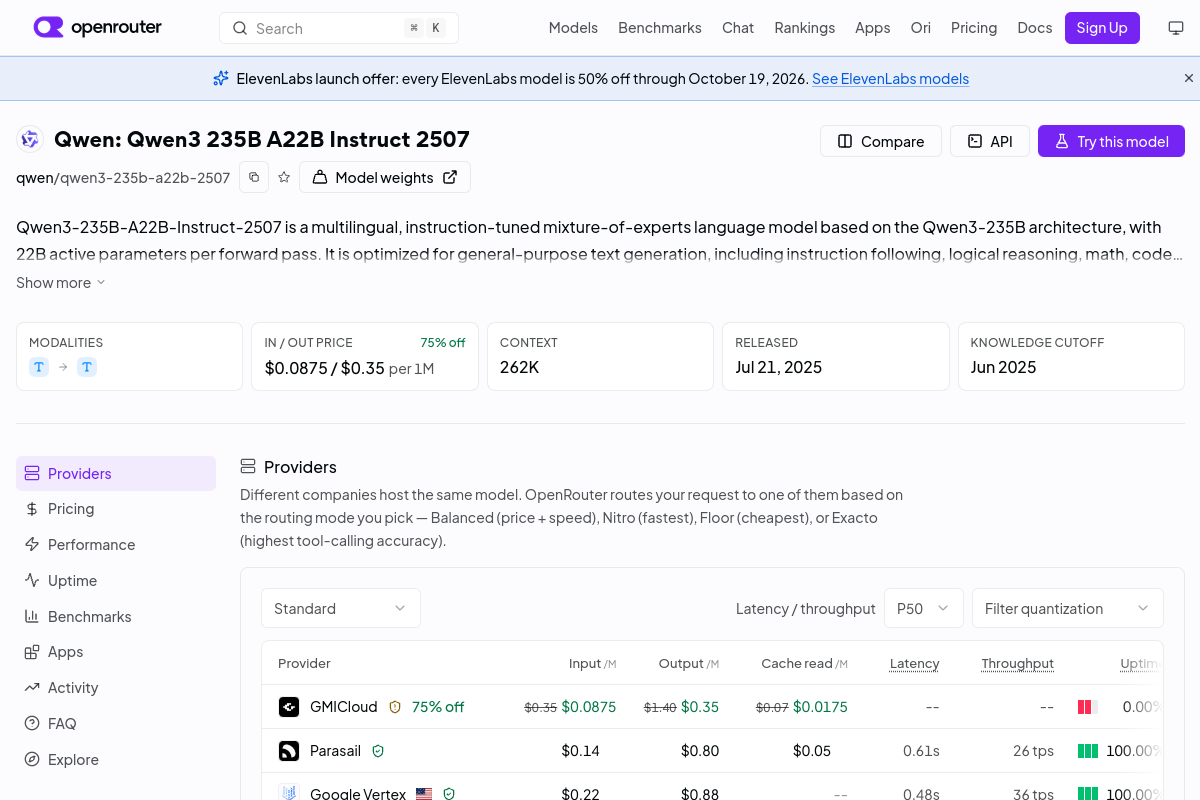
Task: Click the shield icon next to GMICloud
Action: tap(394, 707)
